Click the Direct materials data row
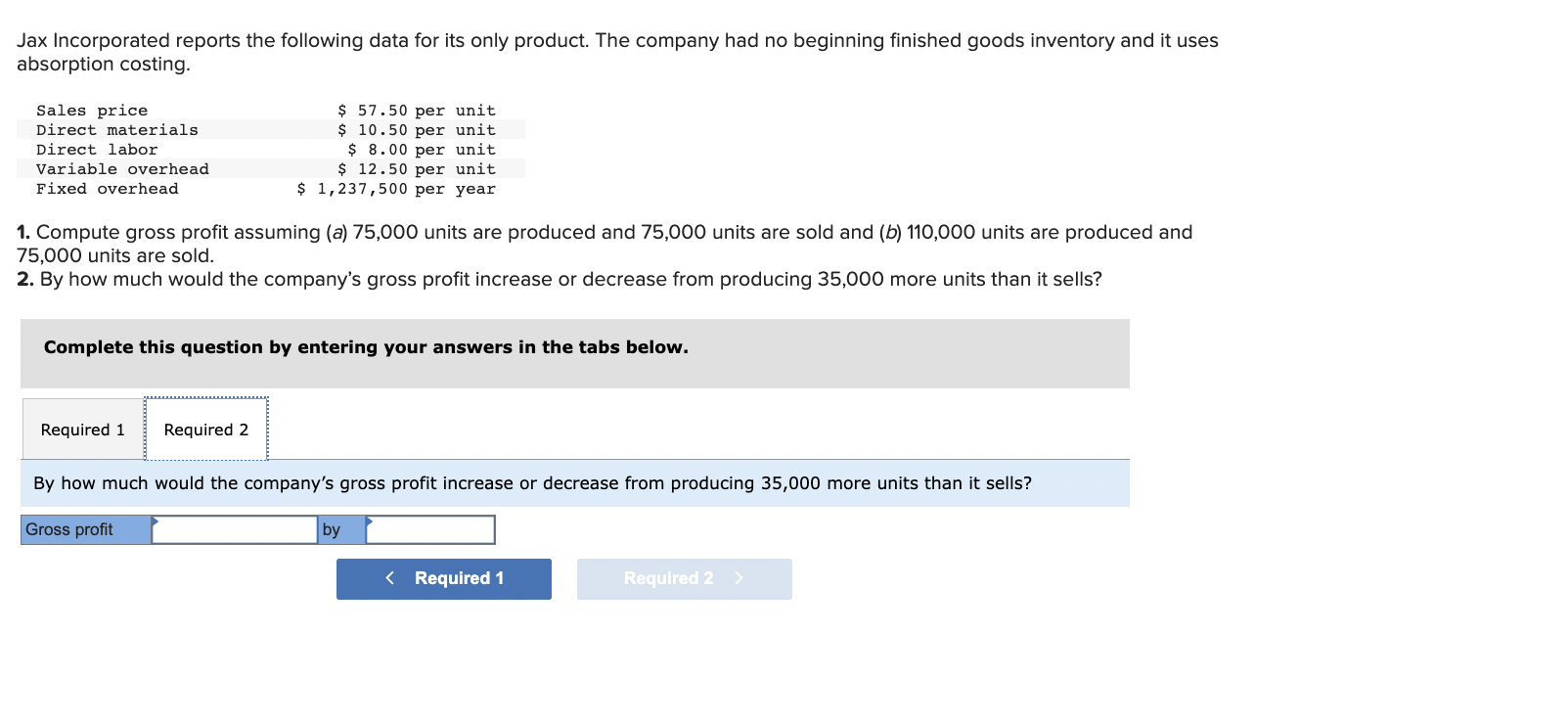 [x=271, y=130]
